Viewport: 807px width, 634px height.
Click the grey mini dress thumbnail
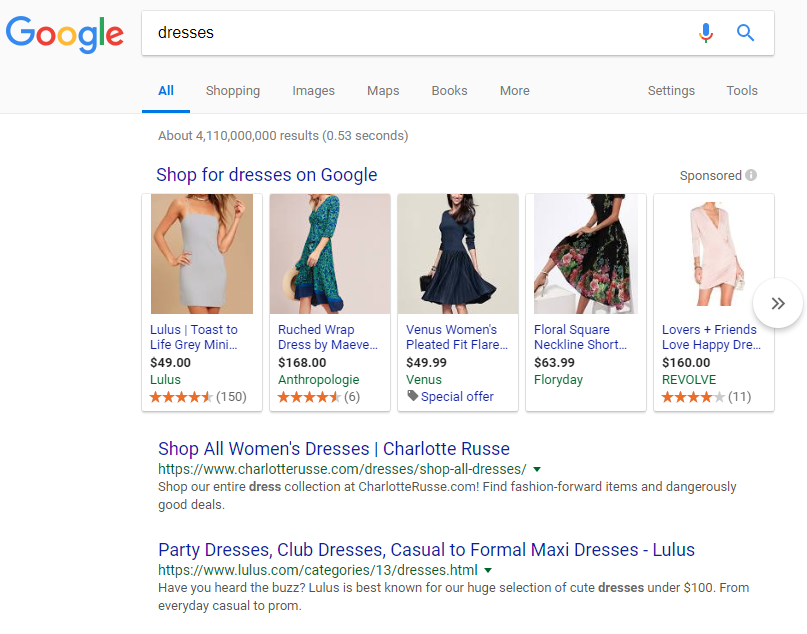click(x=202, y=254)
